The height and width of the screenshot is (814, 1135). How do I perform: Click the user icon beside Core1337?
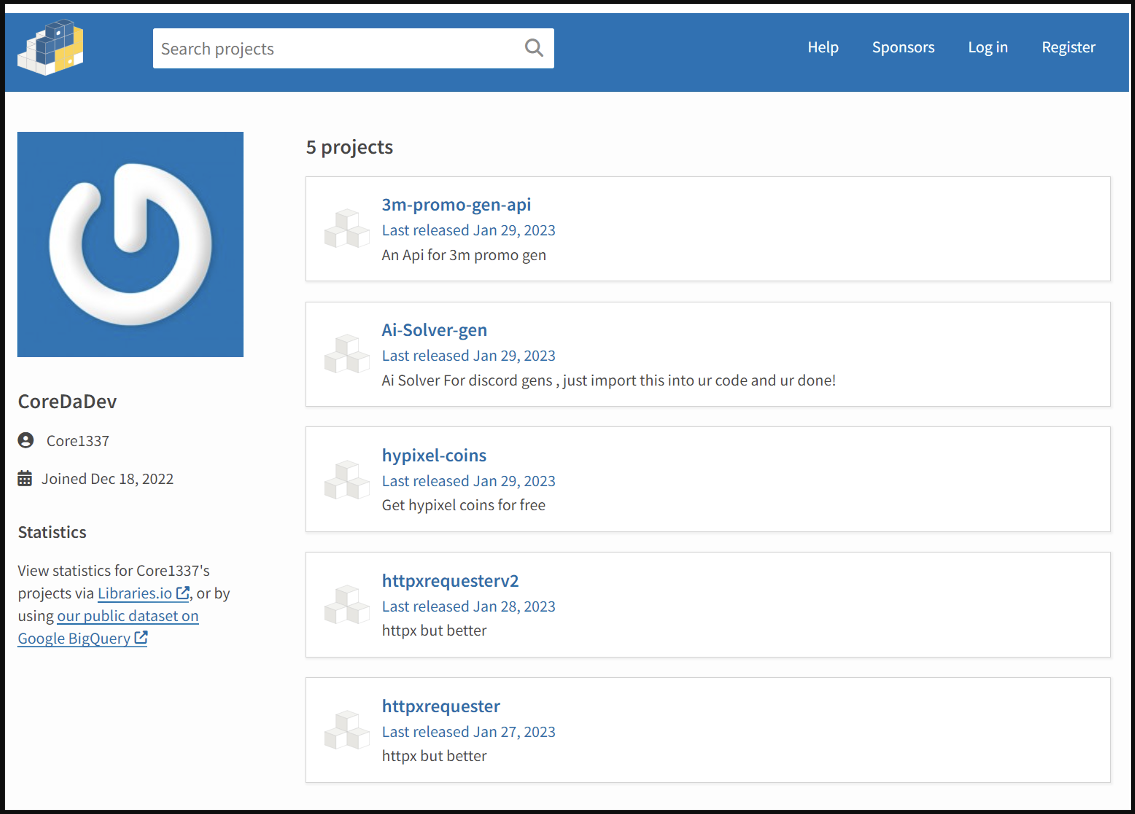click(x=26, y=440)
